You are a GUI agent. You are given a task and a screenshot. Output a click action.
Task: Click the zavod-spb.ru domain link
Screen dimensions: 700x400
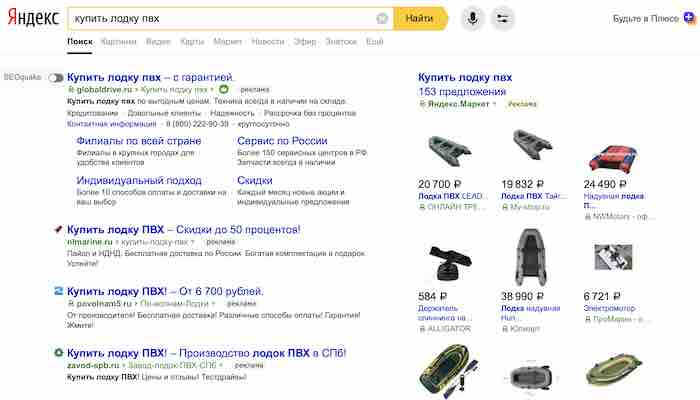[x=93, y=366]
